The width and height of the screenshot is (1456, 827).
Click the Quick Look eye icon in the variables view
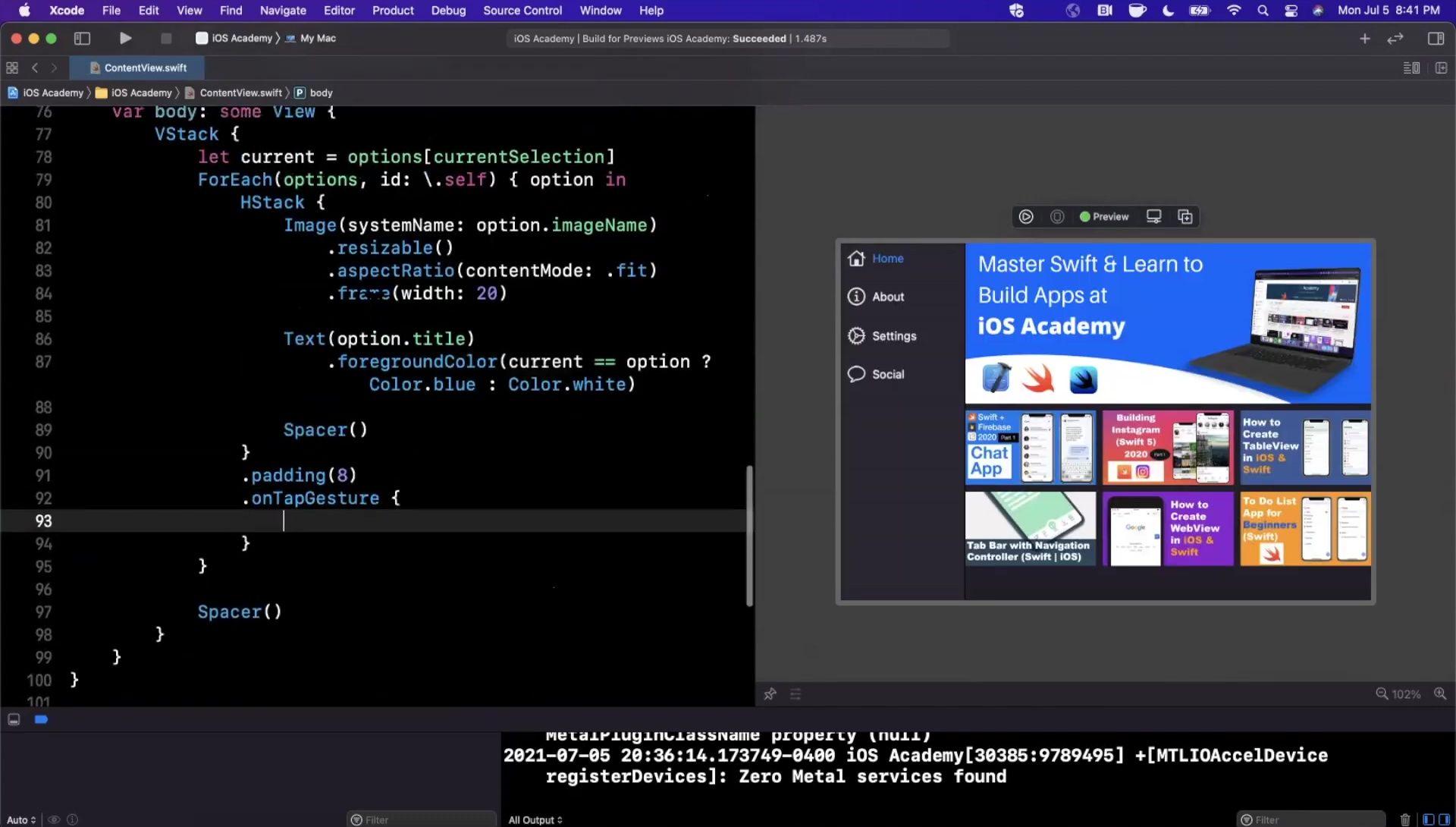click(54, 819)
